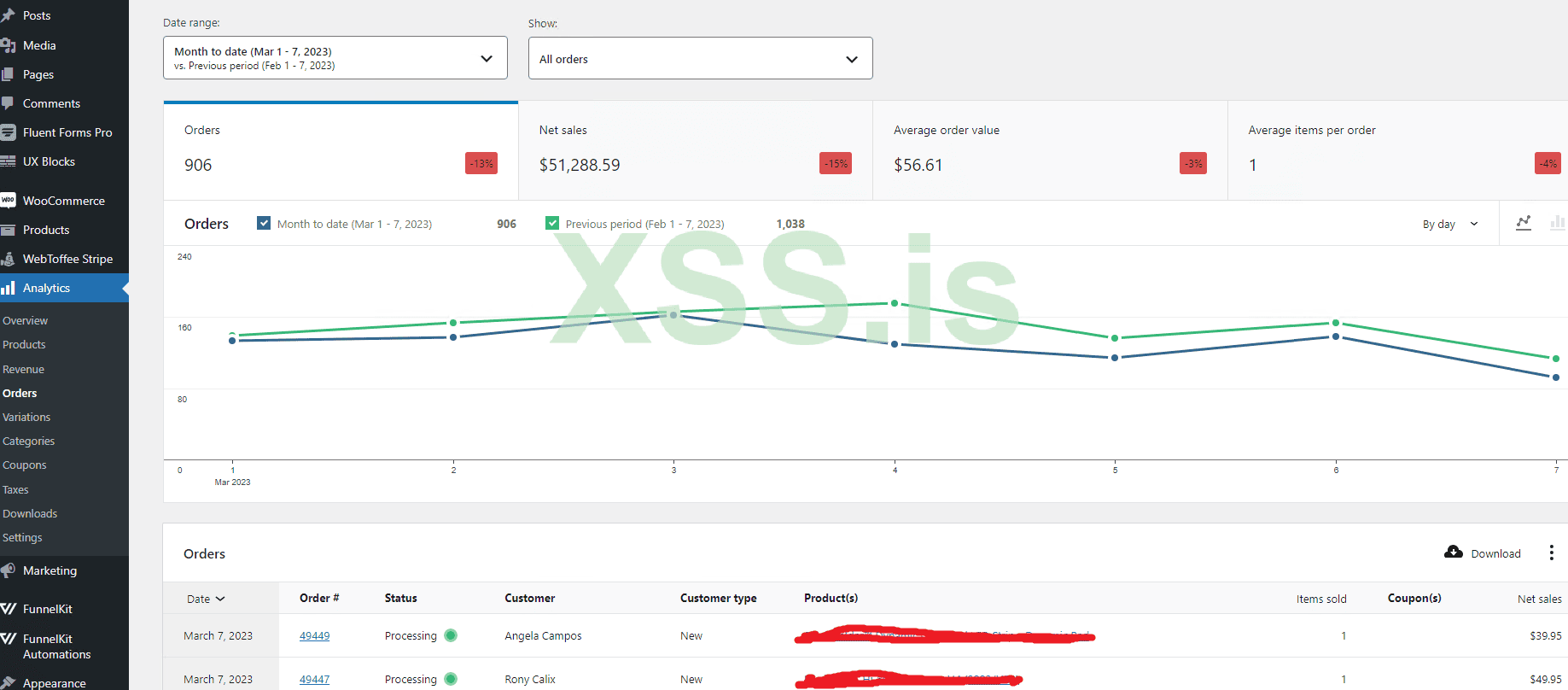Open Media via its sidebar icon
The width and height of the screenshot is (1568, 690).
pyautogui.click(x=8, y=45)
